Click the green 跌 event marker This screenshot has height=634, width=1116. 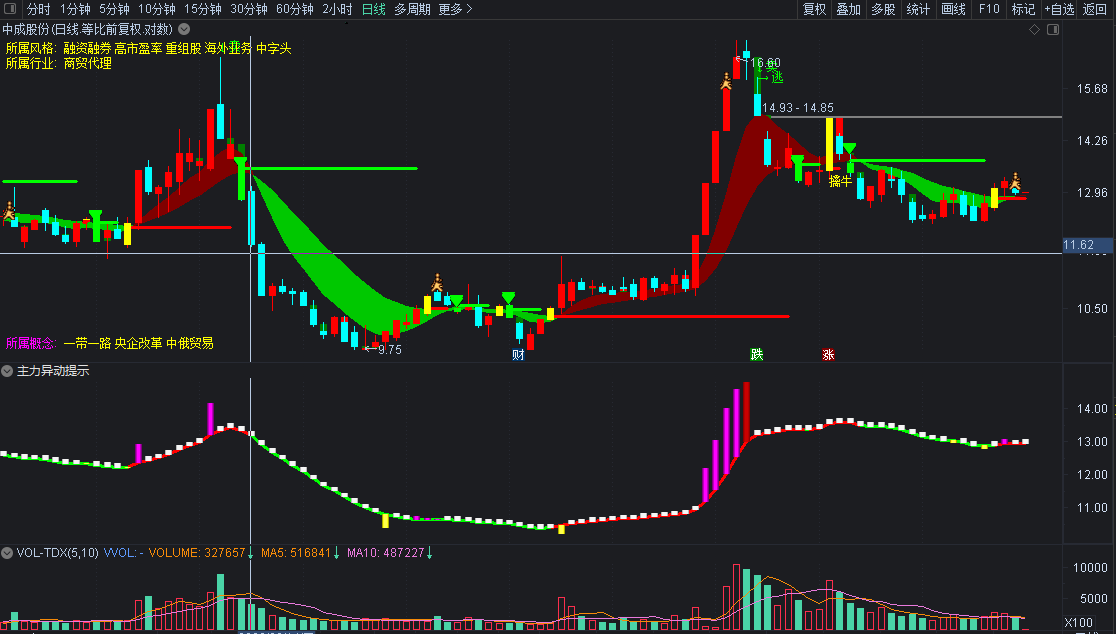(757, 354)
